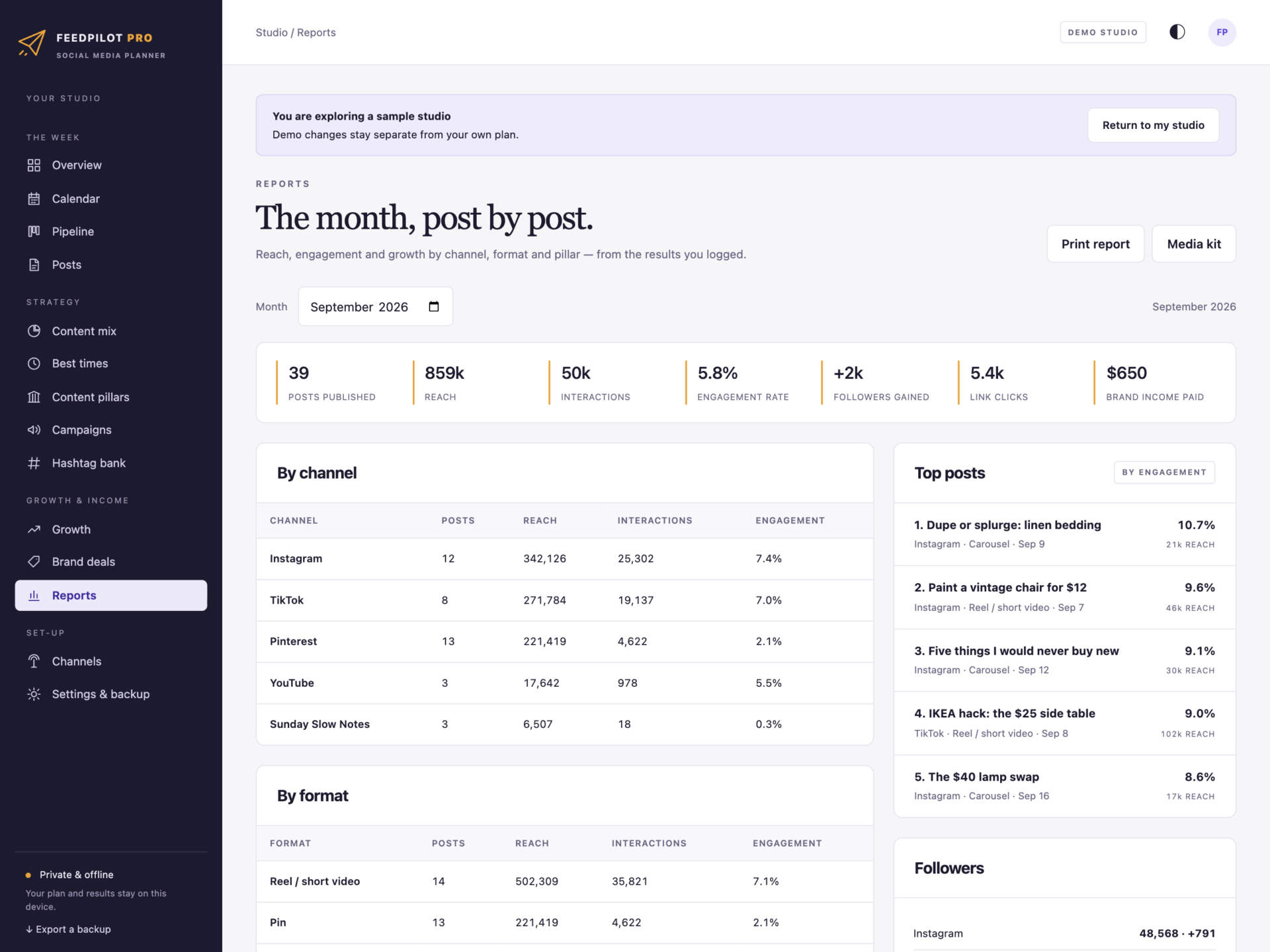
Task: Click the Best times clock icon
Action: [34, 364]
